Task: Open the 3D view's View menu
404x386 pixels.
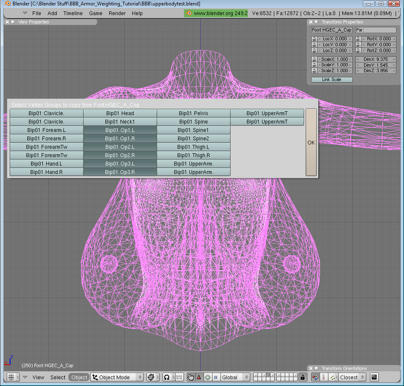Action: click(38, 377)
